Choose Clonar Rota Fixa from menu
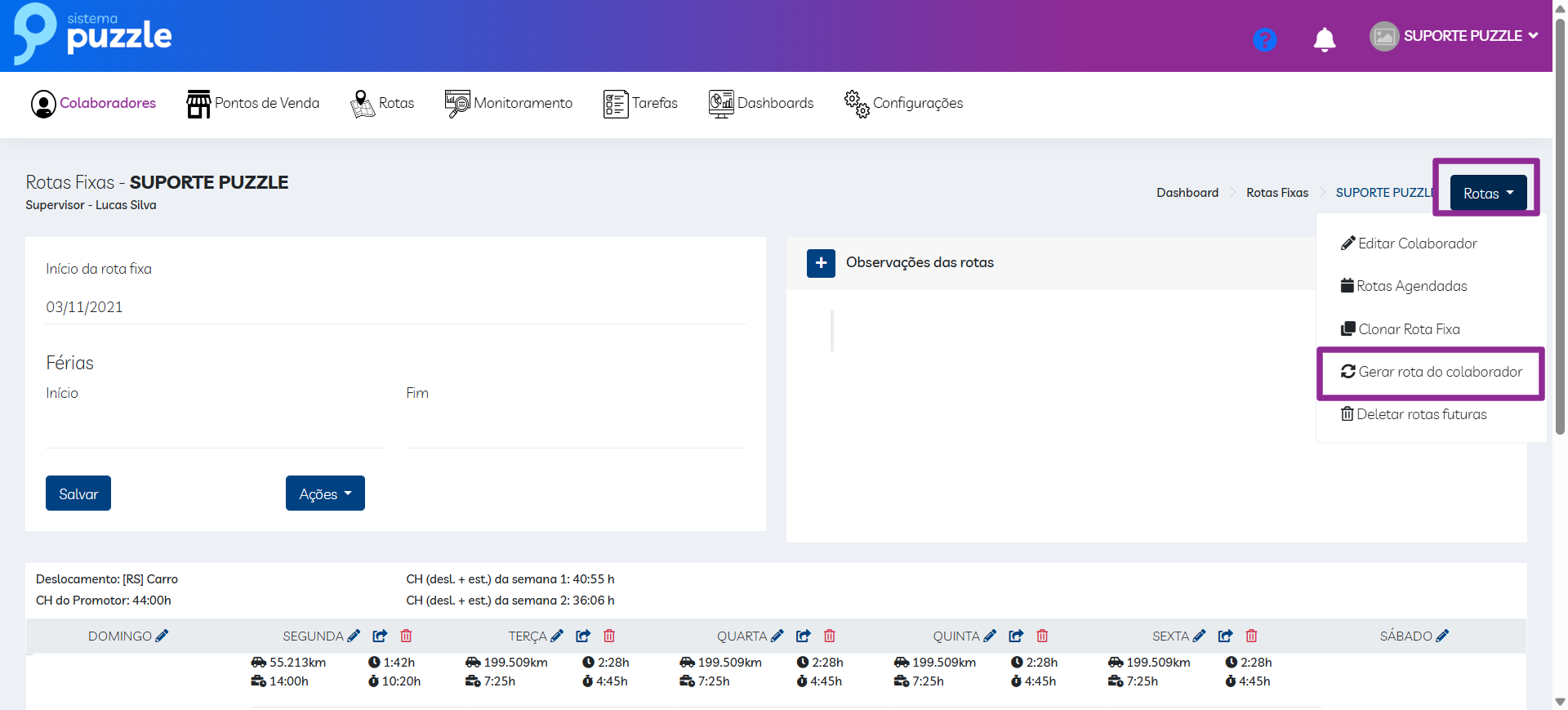 1408,329
